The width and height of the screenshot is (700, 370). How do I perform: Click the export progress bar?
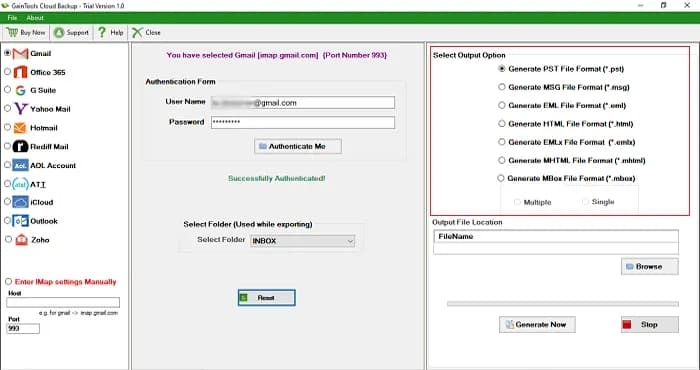coord(562,304)
